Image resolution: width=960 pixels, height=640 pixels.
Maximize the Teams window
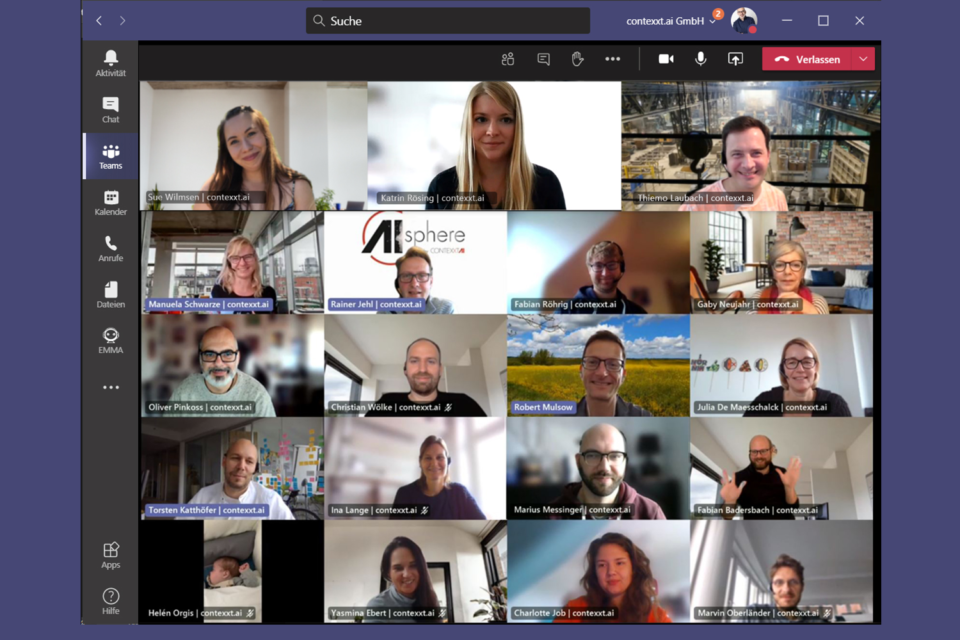click(823, 21)
